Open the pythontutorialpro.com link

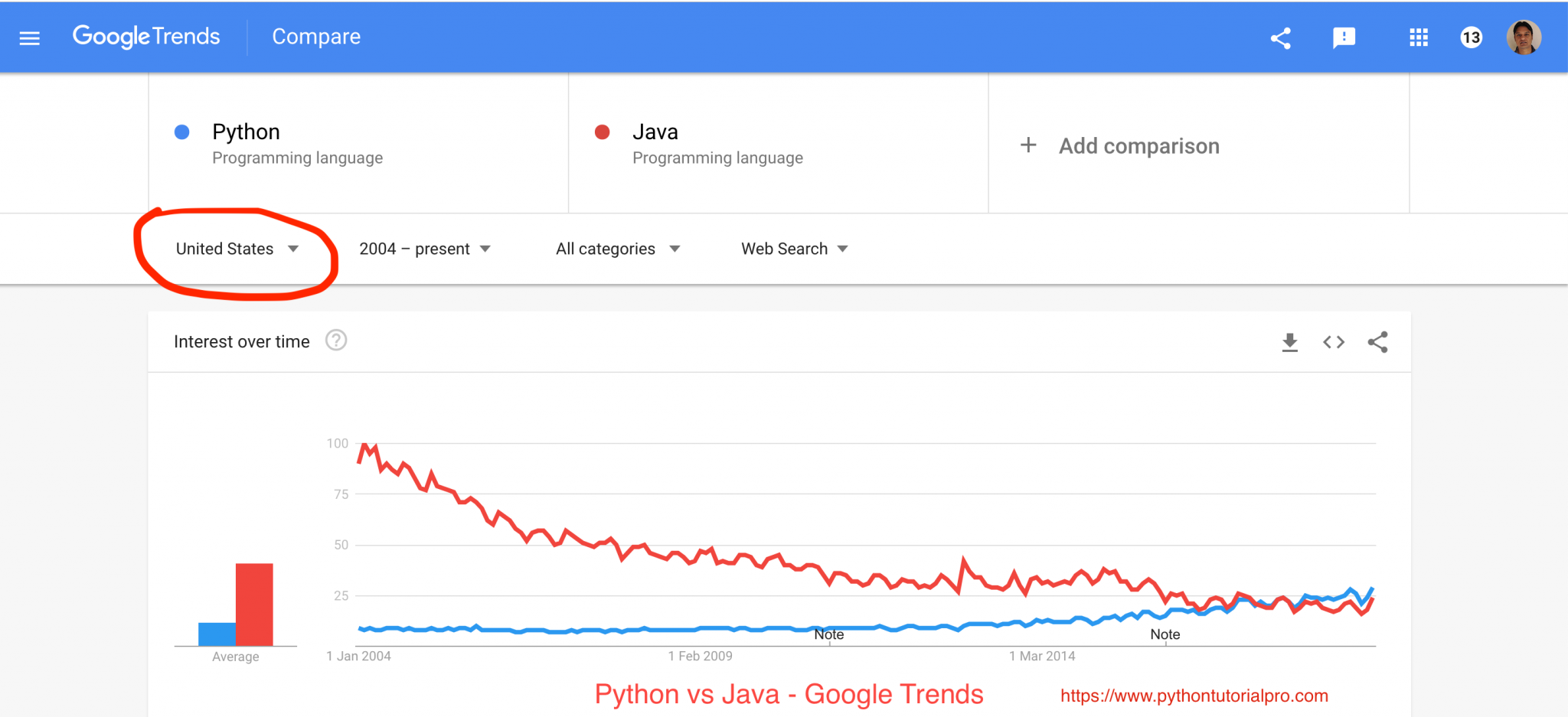1194,695
